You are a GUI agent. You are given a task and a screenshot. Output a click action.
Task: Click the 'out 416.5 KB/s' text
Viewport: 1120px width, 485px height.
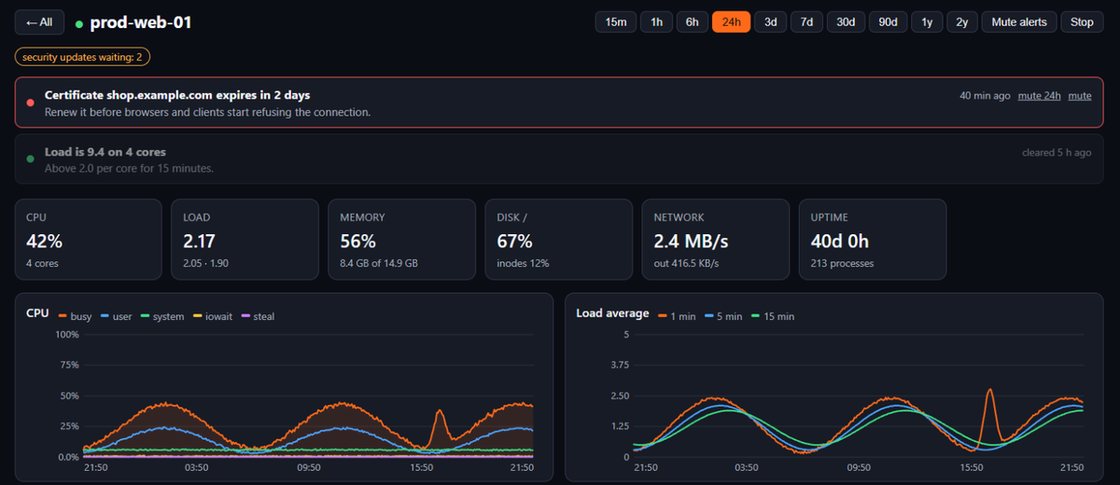click(686, 264)
